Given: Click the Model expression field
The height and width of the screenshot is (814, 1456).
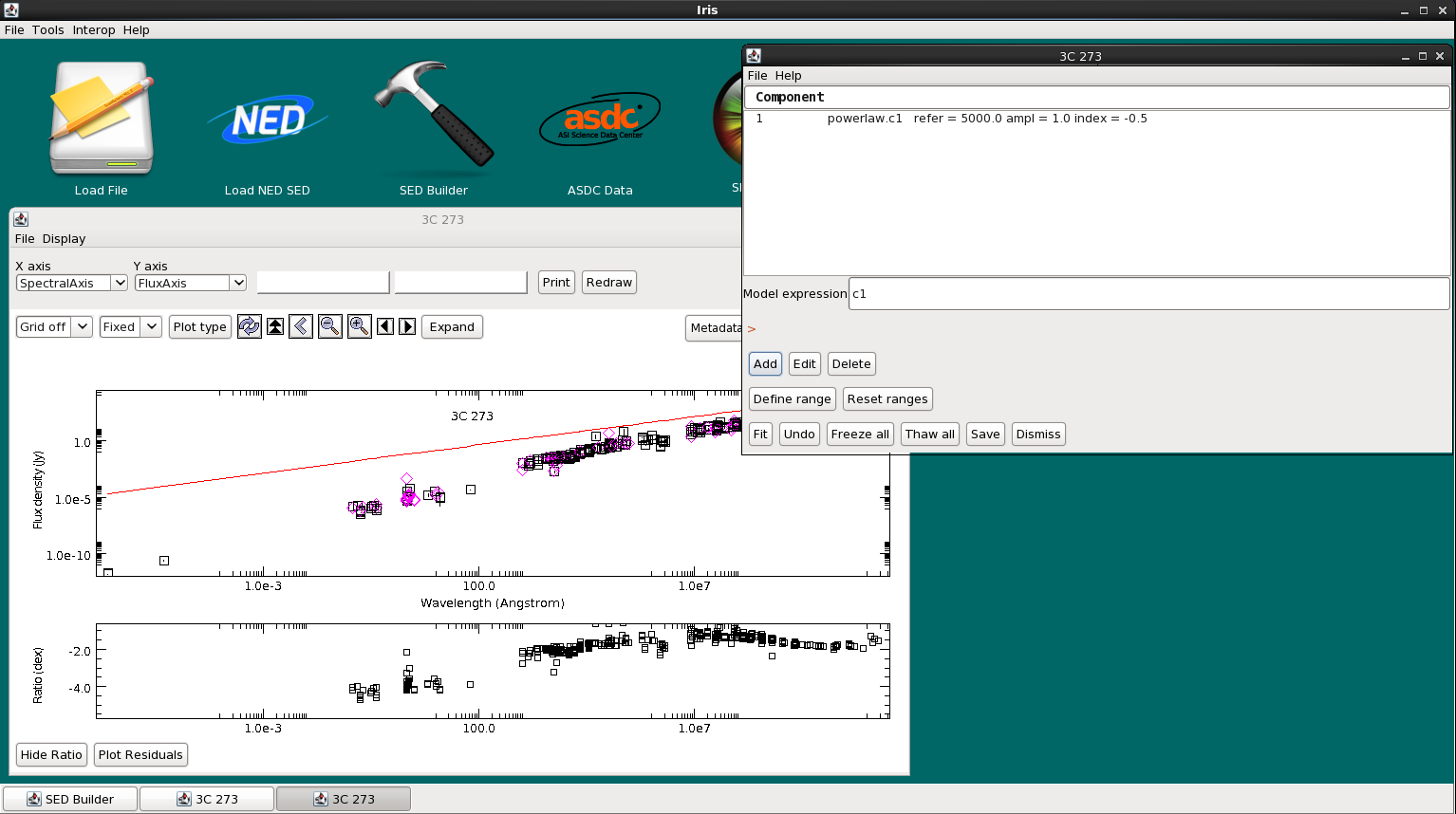Looking at the screenshot, I should (1148, 293).
